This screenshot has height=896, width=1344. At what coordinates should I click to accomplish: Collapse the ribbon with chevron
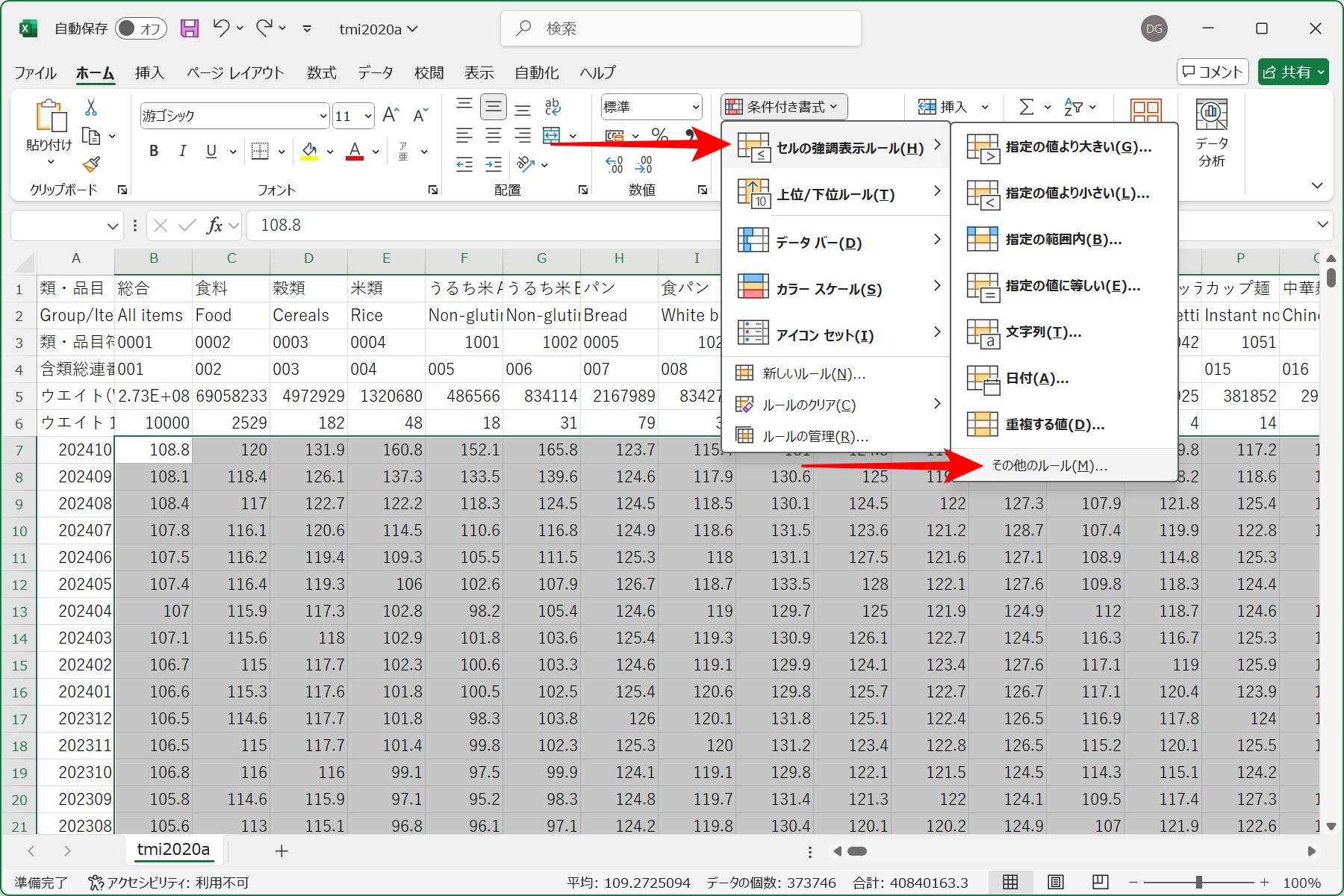click(1317, 185)
